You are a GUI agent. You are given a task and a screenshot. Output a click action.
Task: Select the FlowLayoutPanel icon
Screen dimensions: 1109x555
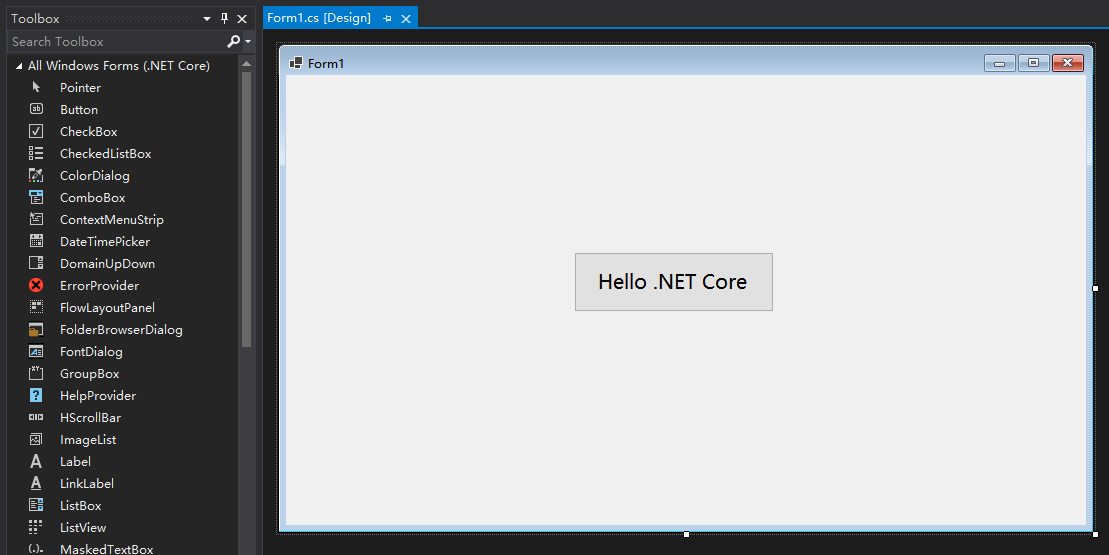tap(36, 307)
